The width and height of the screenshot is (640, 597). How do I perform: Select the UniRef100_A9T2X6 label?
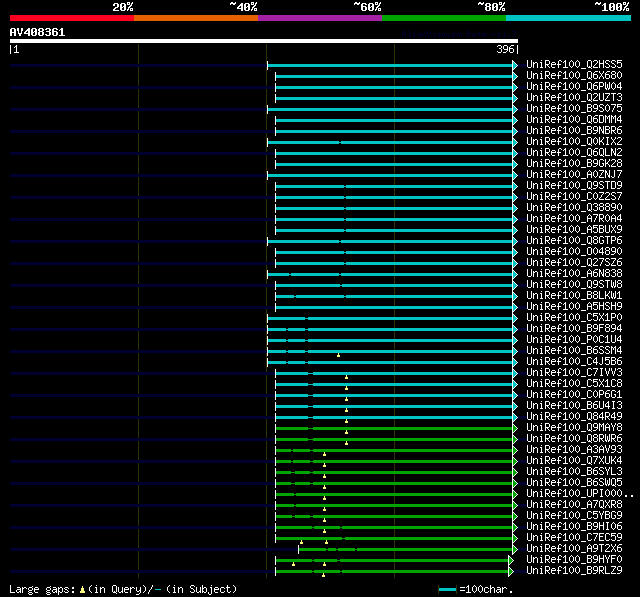[x=574, y=549]
